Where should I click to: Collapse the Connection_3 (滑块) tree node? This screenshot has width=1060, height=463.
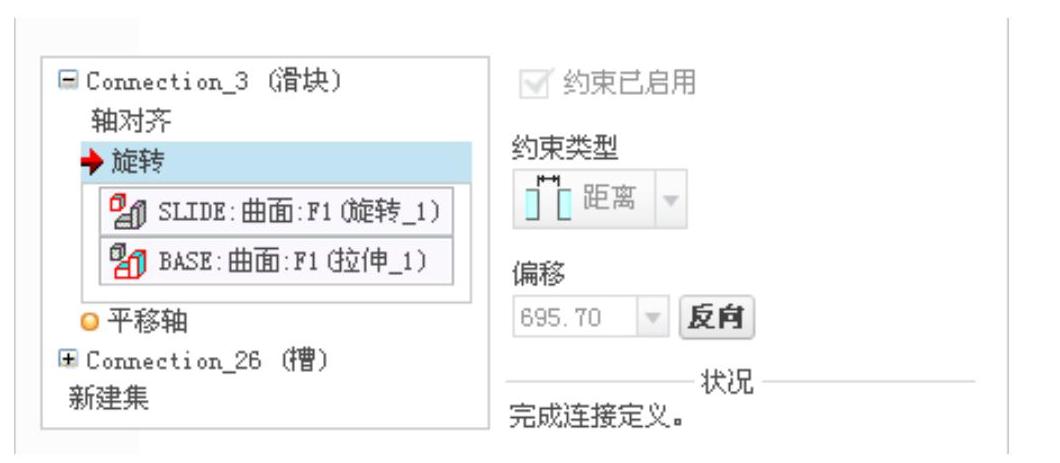[68, 80]
